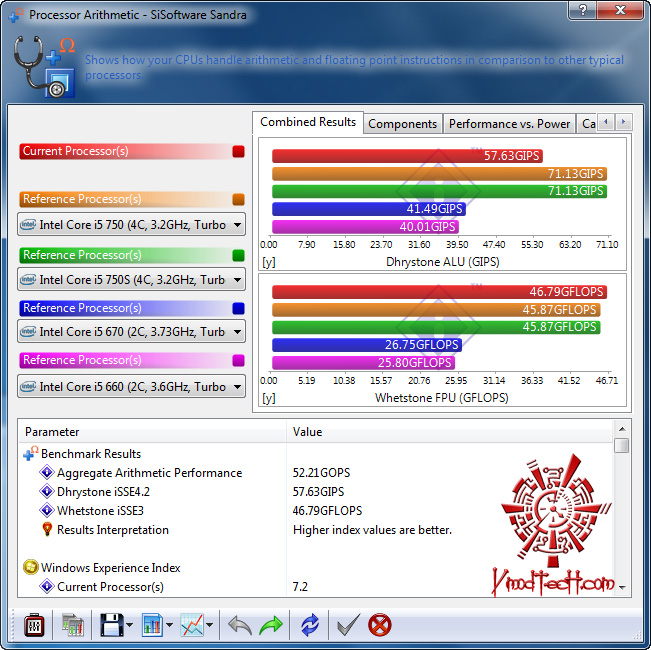
Task: Click the [y] axis toggle under Whetstone chart
Action: pos(268,398)
